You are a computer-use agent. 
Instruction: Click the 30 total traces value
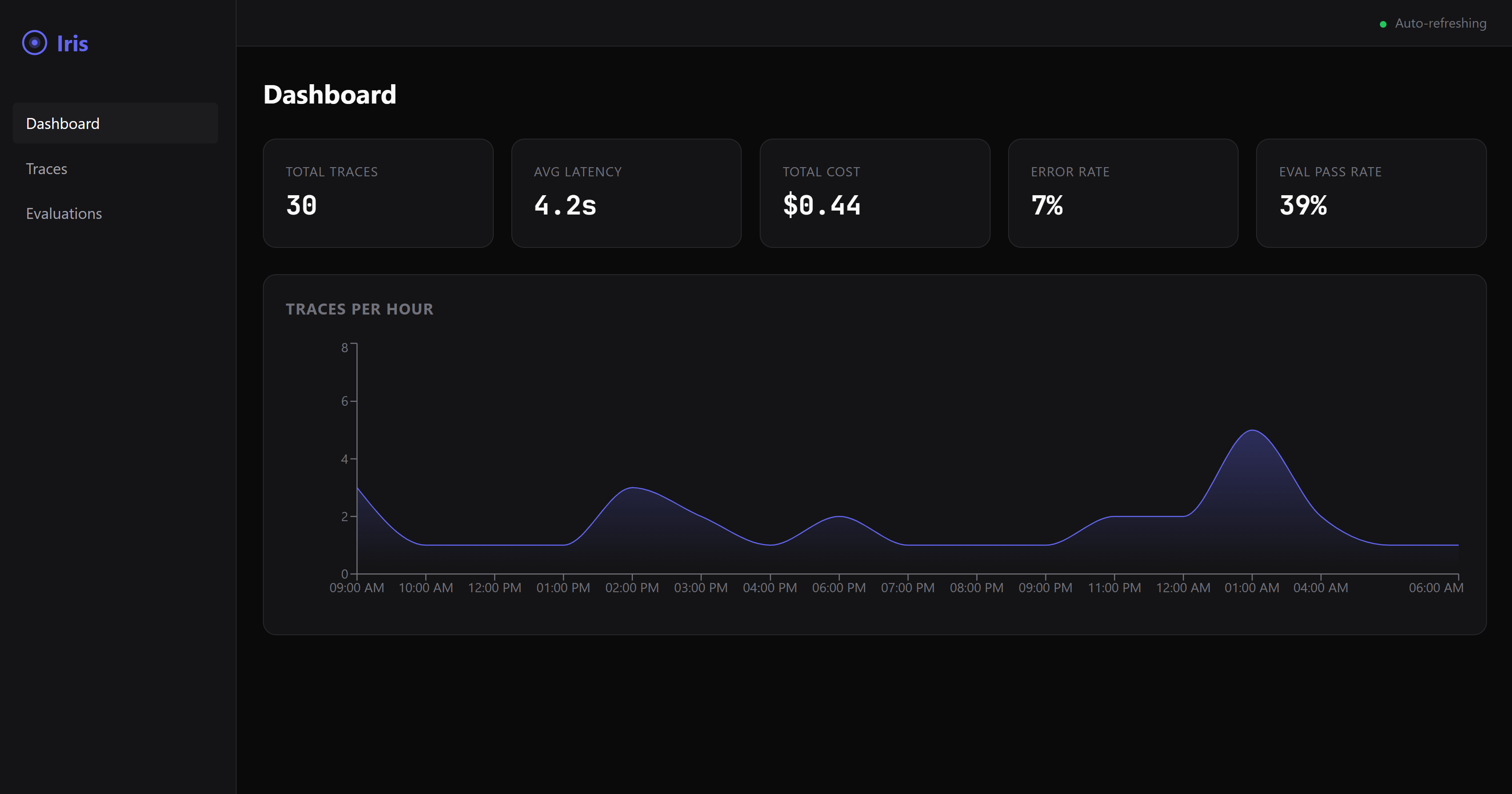click(x=301, y=205)
